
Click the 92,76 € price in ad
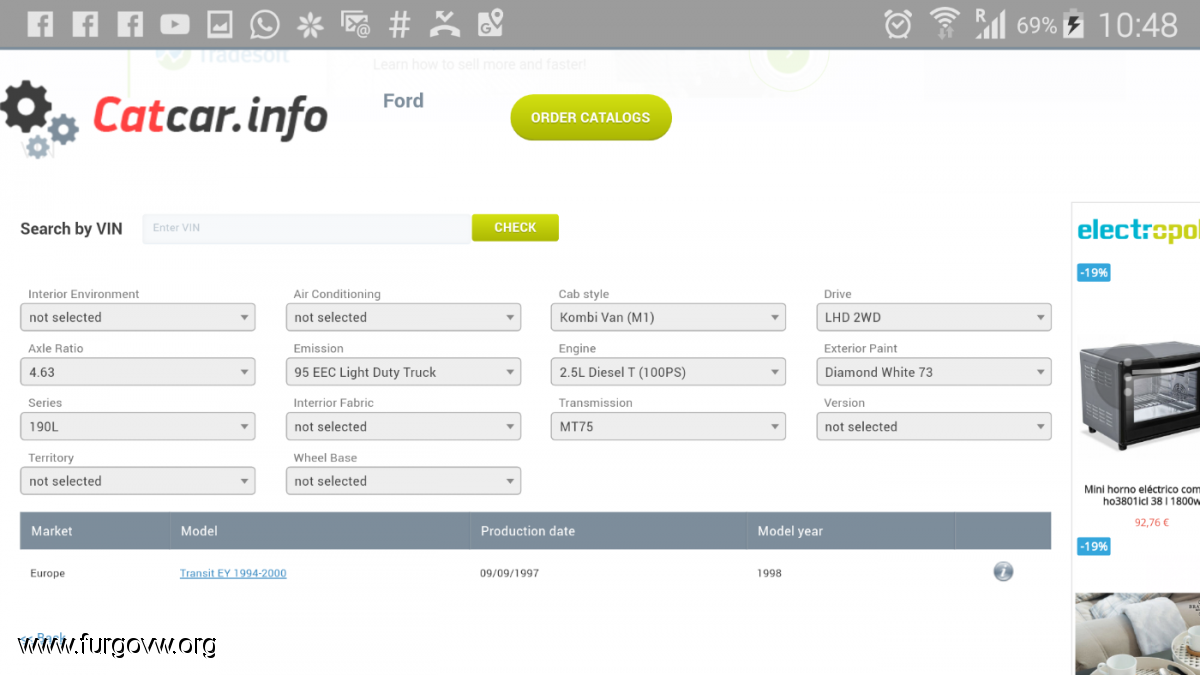coord(1152,522)
